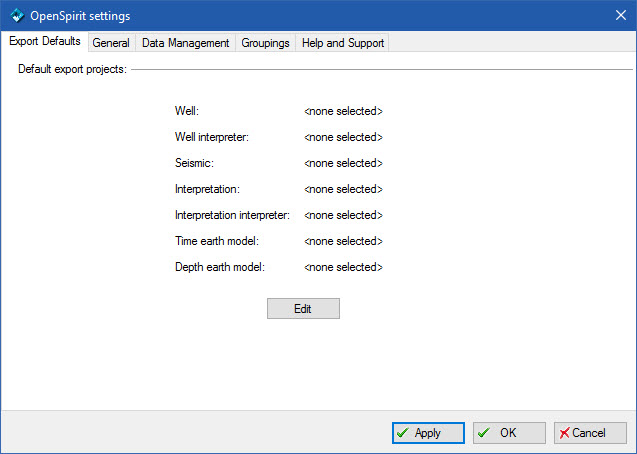Image resolution: width=637 pixels, height=454 pixels.
Task: Click the Well interpreter '<none selected>' value
Action: pyautogui.click(x=343, y=137)
